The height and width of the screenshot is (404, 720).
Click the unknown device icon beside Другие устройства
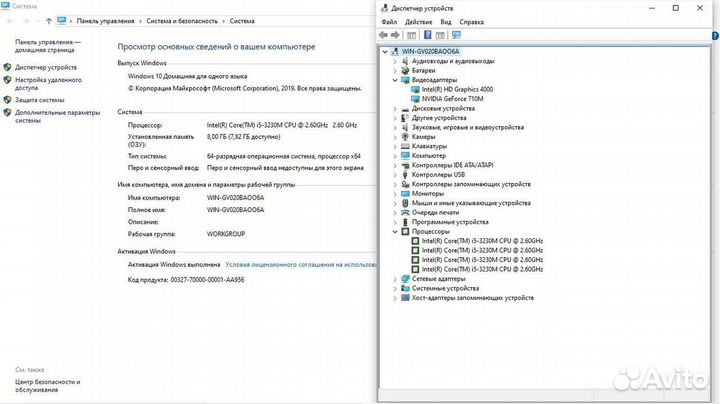click(x=405, y=118)
